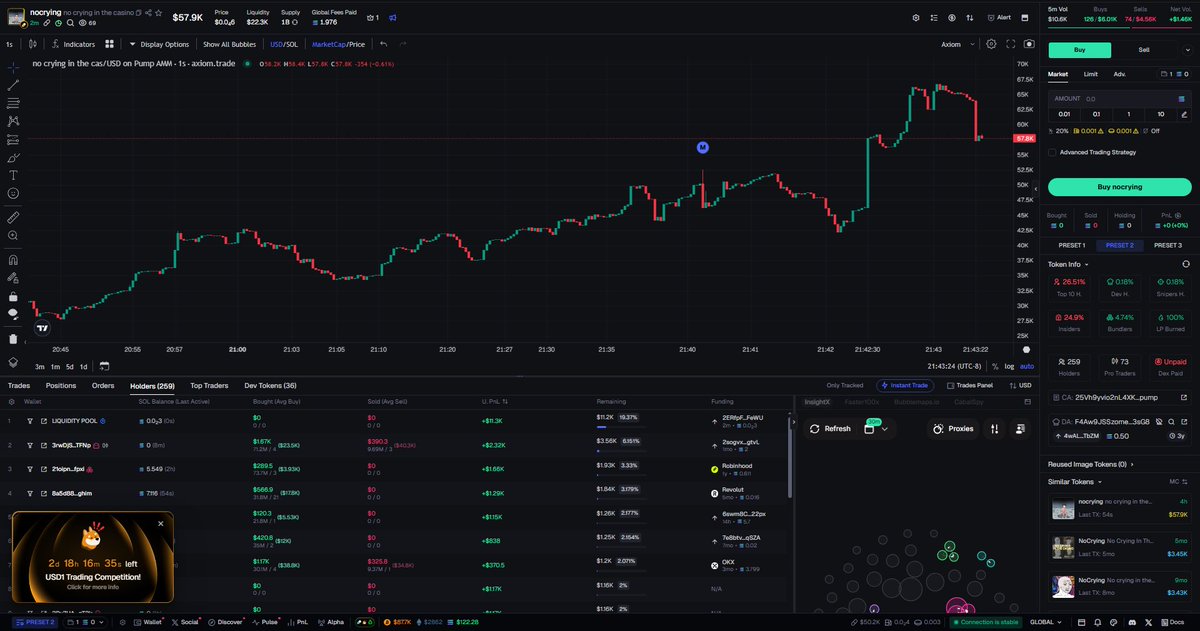Click the edit pencil next to amount presets

1183,114
